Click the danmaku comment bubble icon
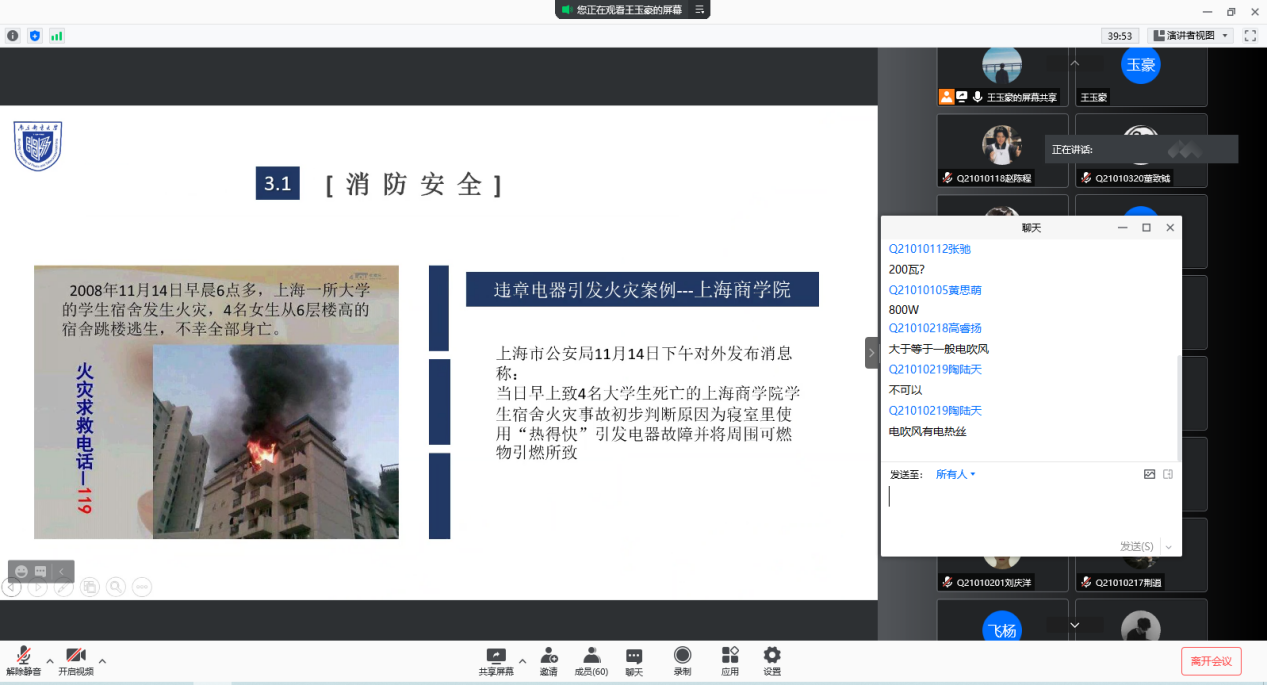 [41, 571]
